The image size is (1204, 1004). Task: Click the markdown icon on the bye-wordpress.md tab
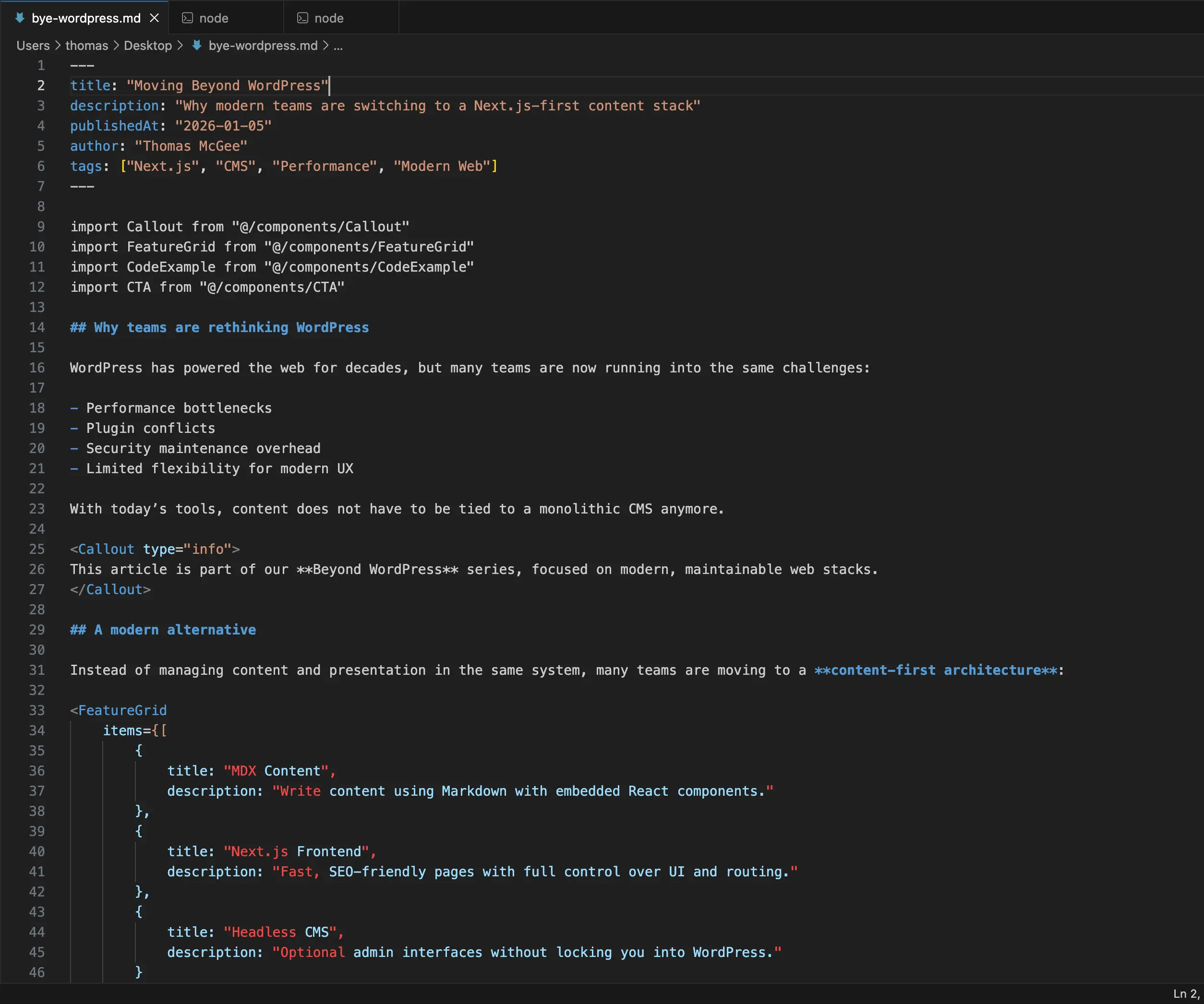(20, 18)
